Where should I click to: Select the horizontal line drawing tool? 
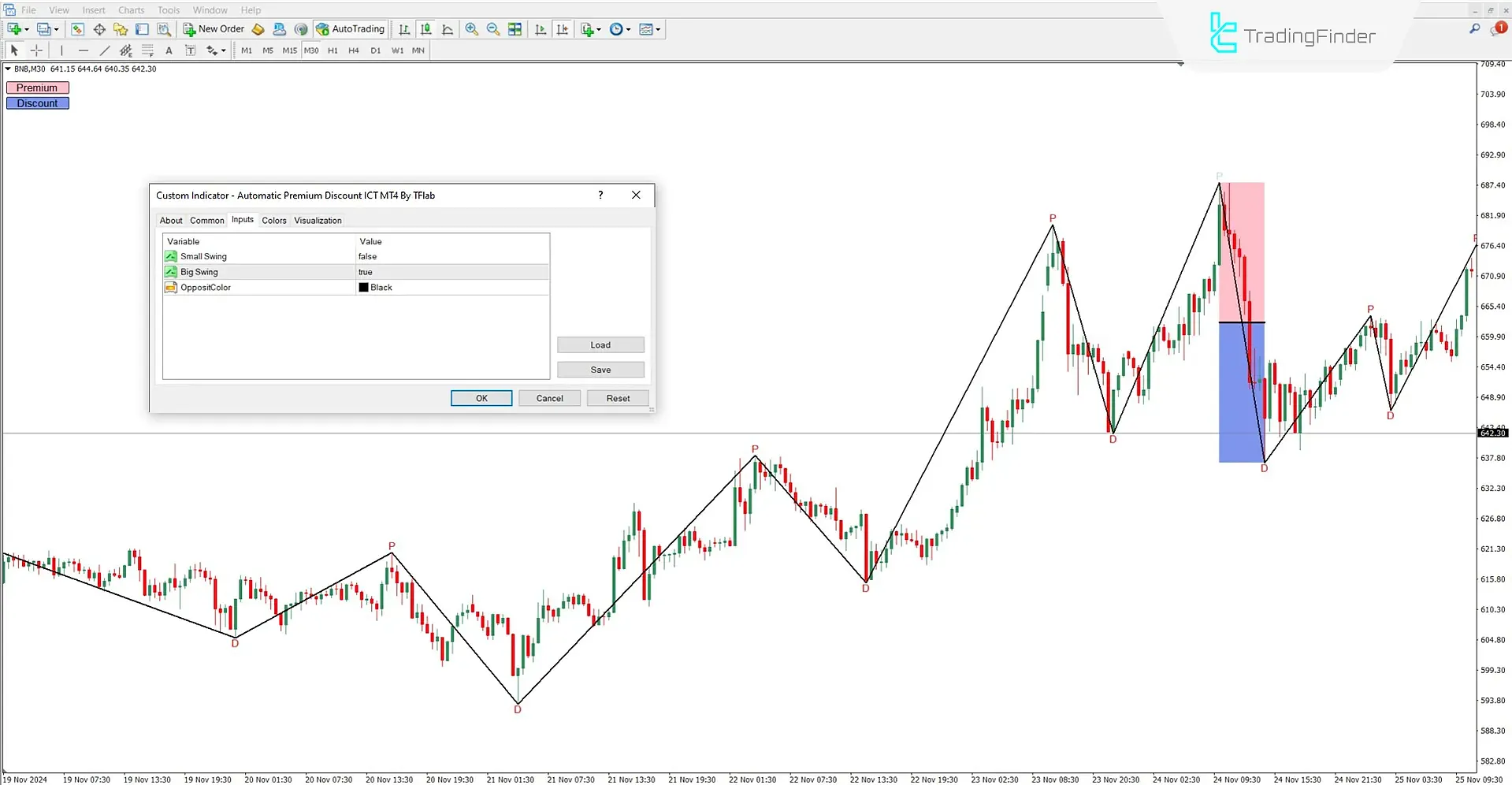tap(84, 50)
